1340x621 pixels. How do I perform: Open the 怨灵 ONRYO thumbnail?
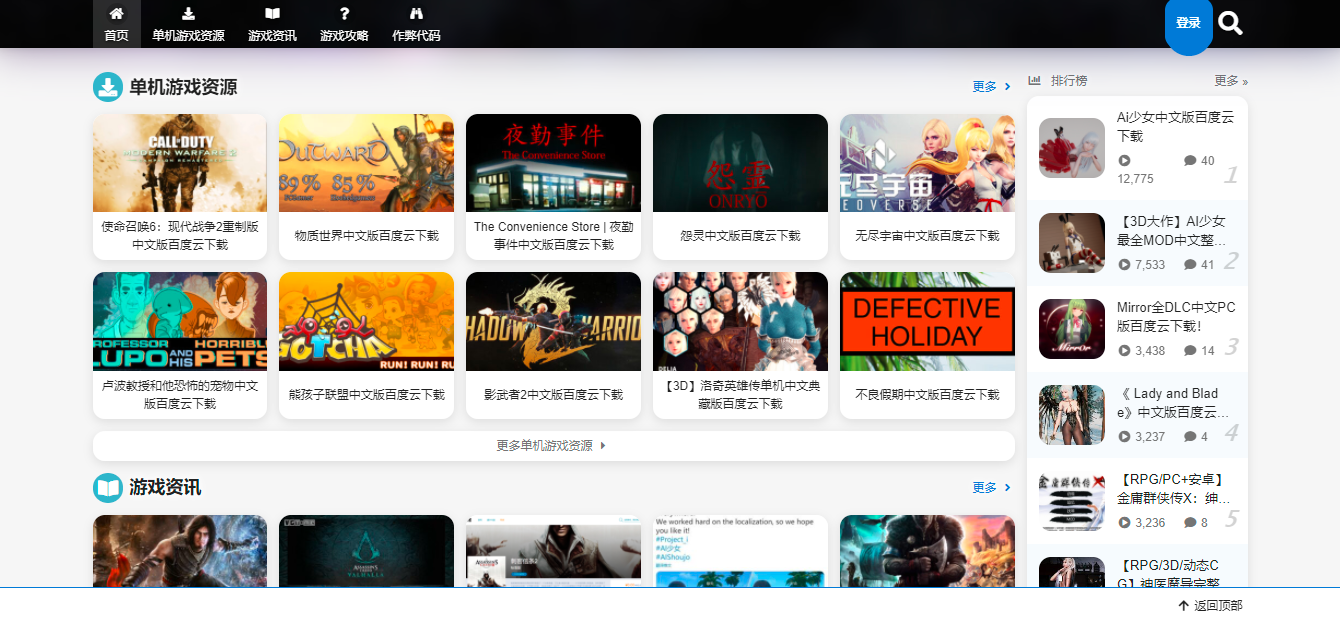point(740,163)
